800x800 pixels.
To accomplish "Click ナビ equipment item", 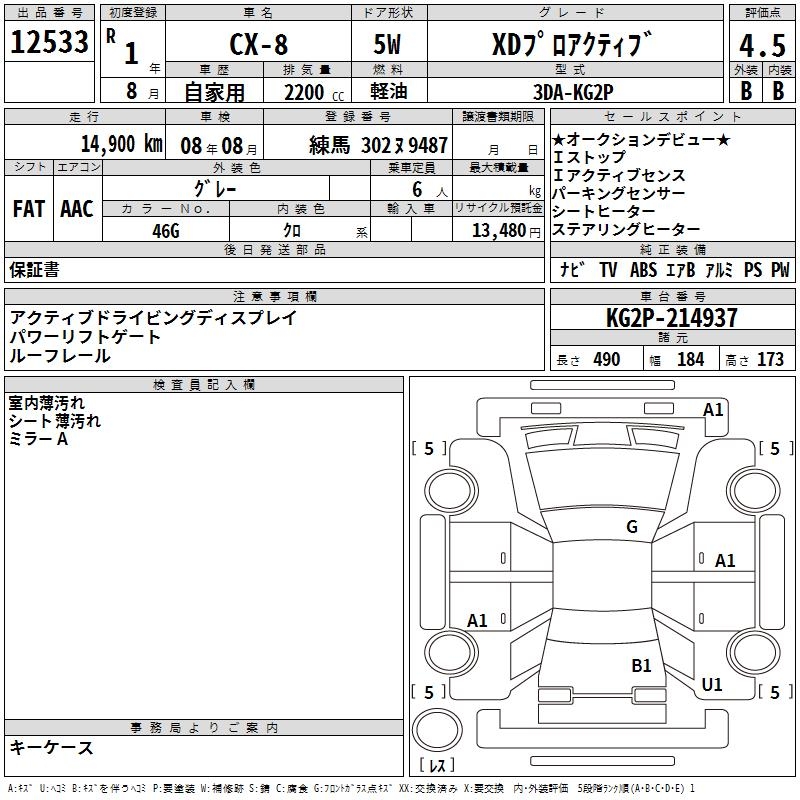I will click(571, 269).
